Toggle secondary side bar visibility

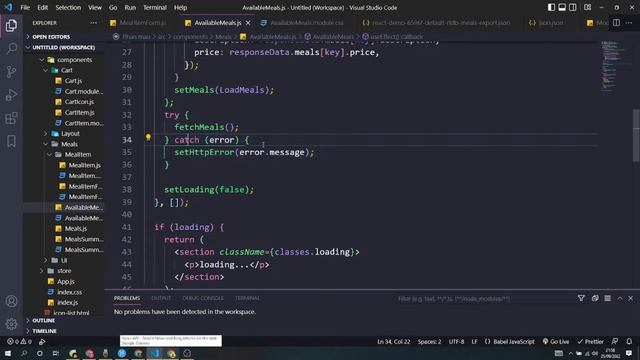pos(573,7)
